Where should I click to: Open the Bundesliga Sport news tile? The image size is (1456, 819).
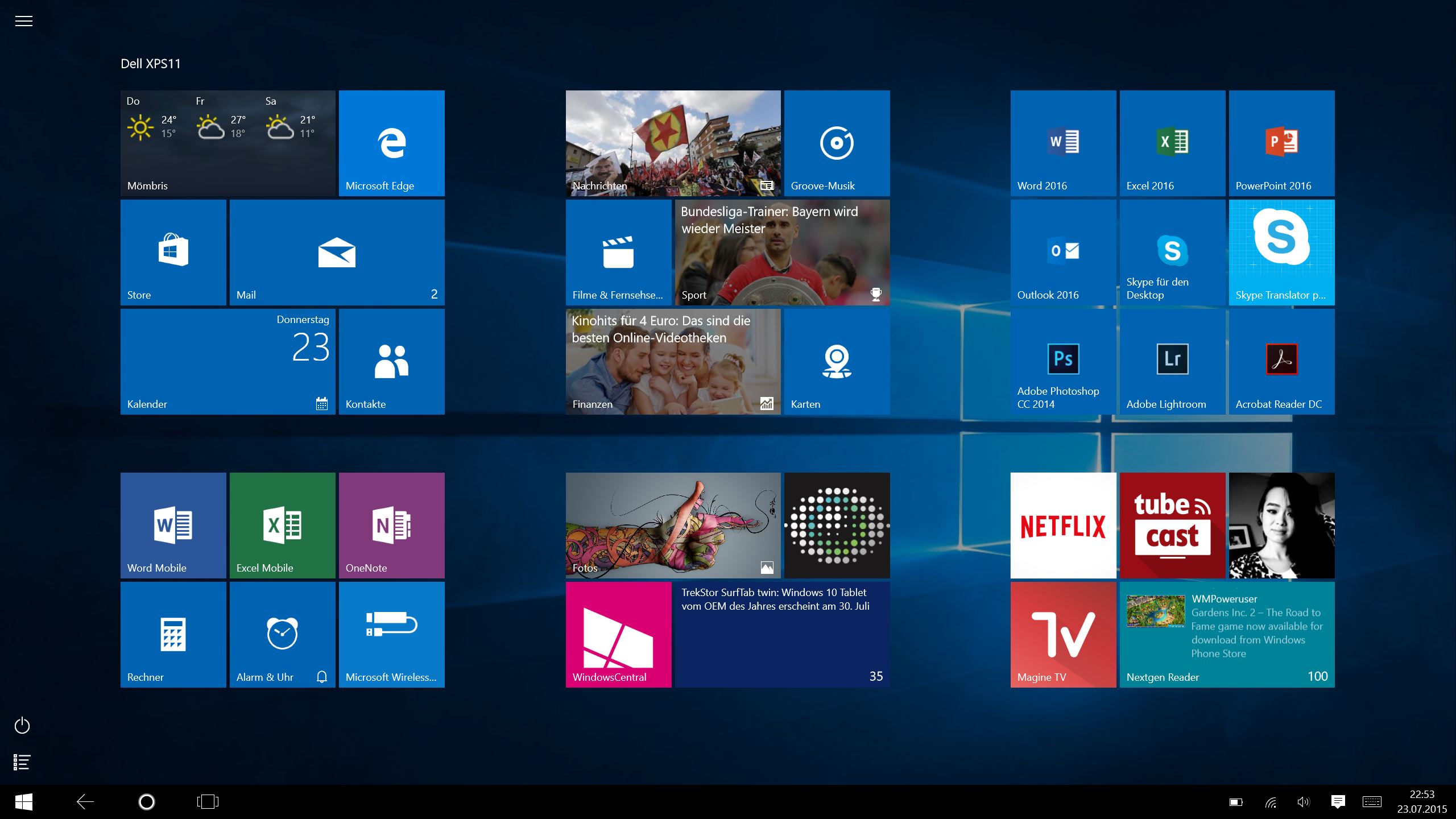point(782,252)
